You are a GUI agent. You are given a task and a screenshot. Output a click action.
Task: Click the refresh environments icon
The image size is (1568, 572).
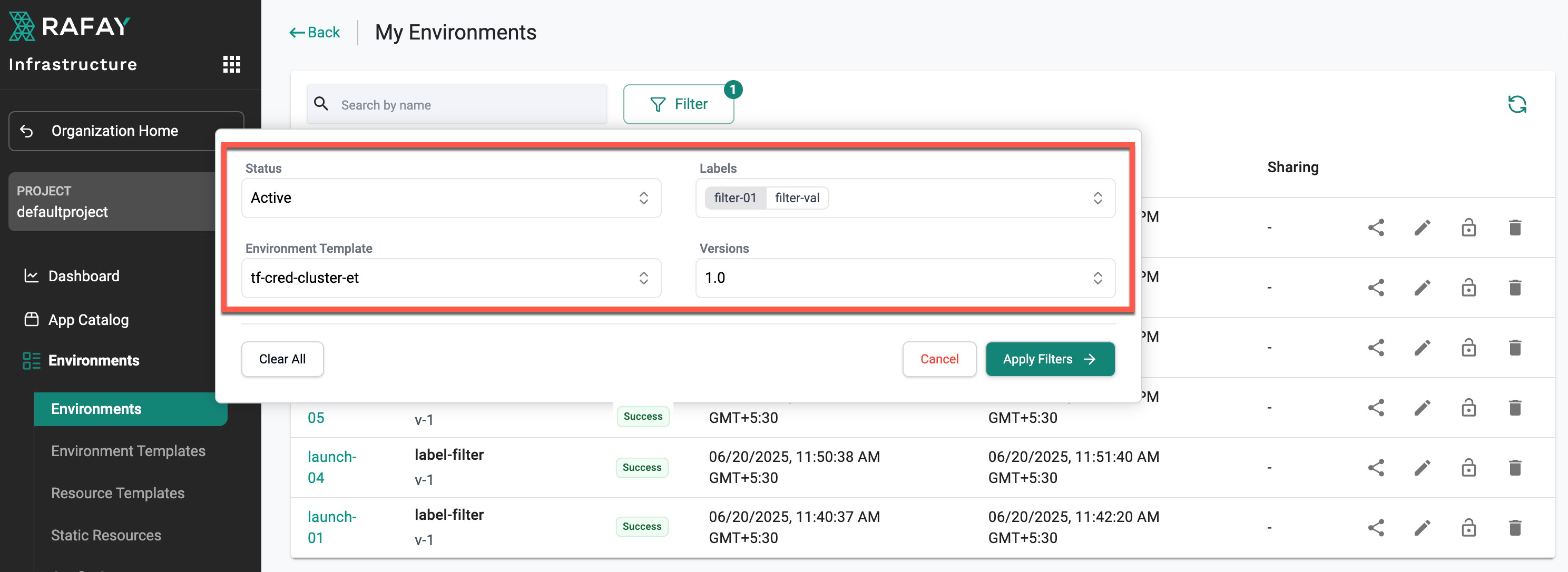pyautogui.click(x=1516, y=105)
